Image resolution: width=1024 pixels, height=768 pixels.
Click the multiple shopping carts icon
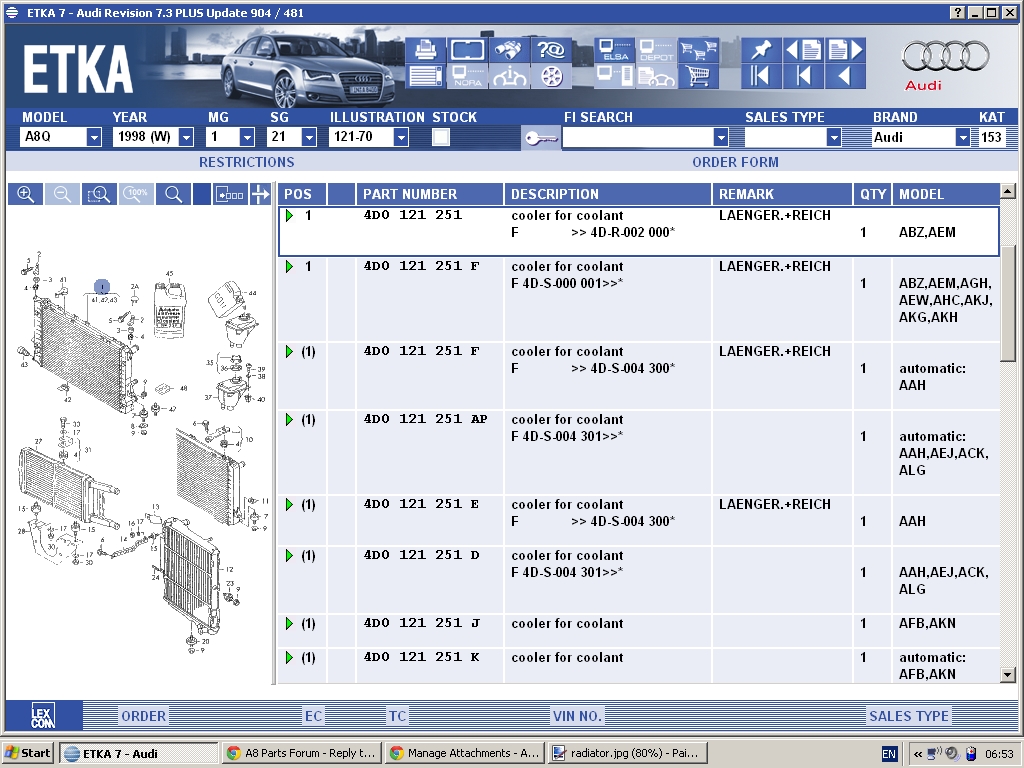pyautogui.click(x=698, y=50)
